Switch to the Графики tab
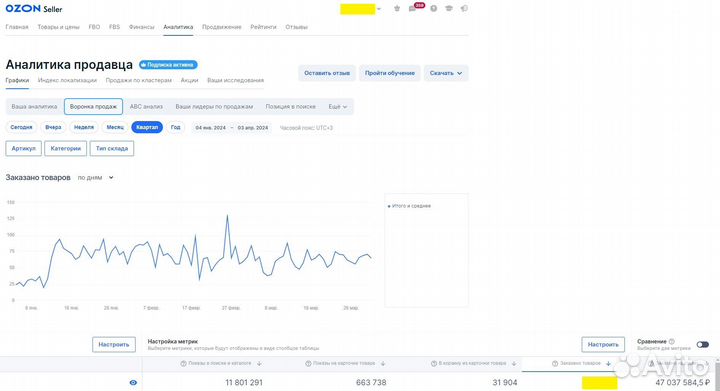 point(17,80)
